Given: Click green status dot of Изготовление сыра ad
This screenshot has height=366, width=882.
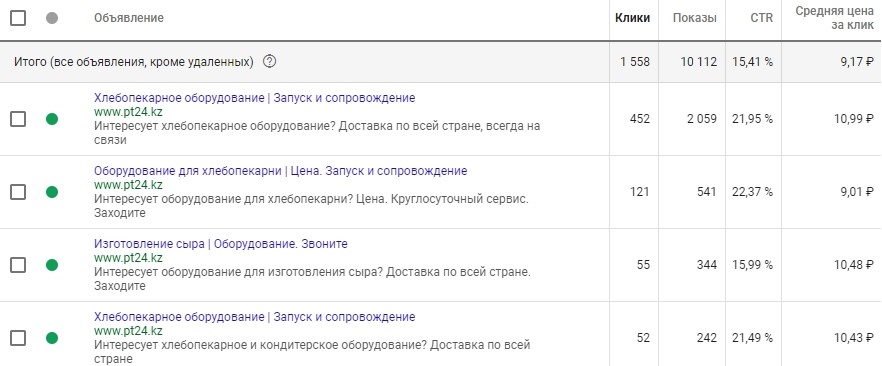Looking at the screenshot, I should (52, 265).
